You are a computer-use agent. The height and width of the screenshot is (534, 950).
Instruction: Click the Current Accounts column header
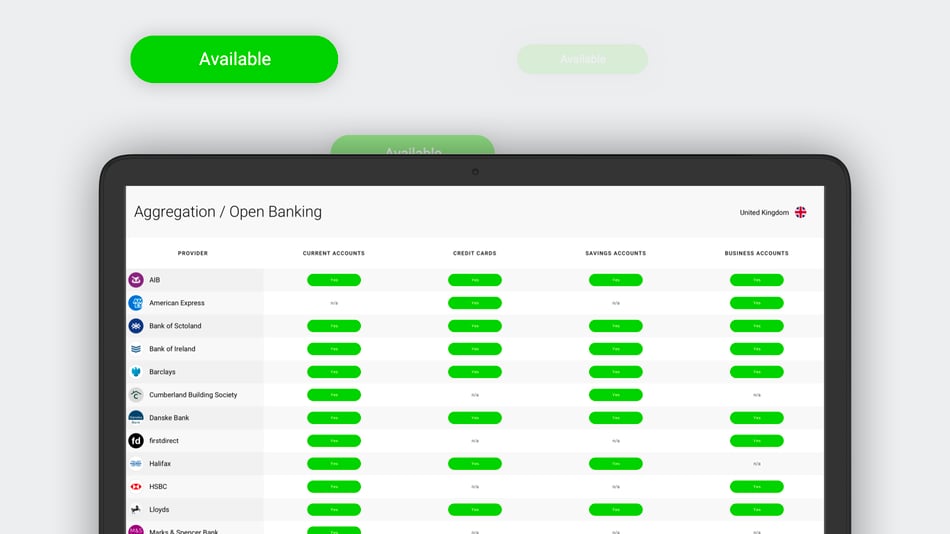coord(334,253)
